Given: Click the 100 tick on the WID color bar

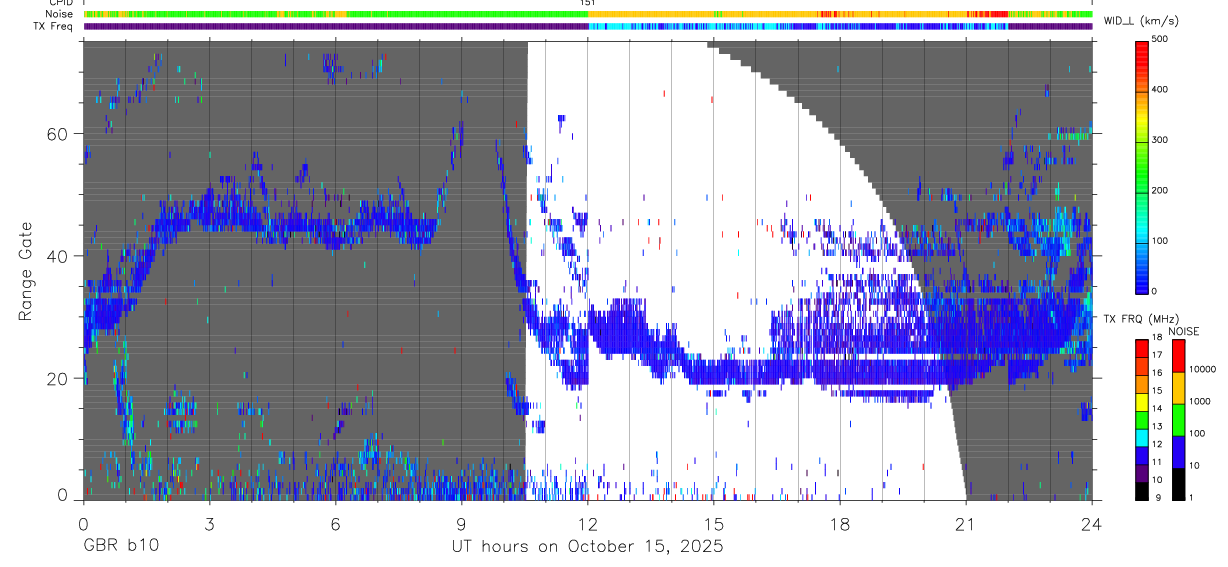Looking at the screenshot, I should (1160, 241).
